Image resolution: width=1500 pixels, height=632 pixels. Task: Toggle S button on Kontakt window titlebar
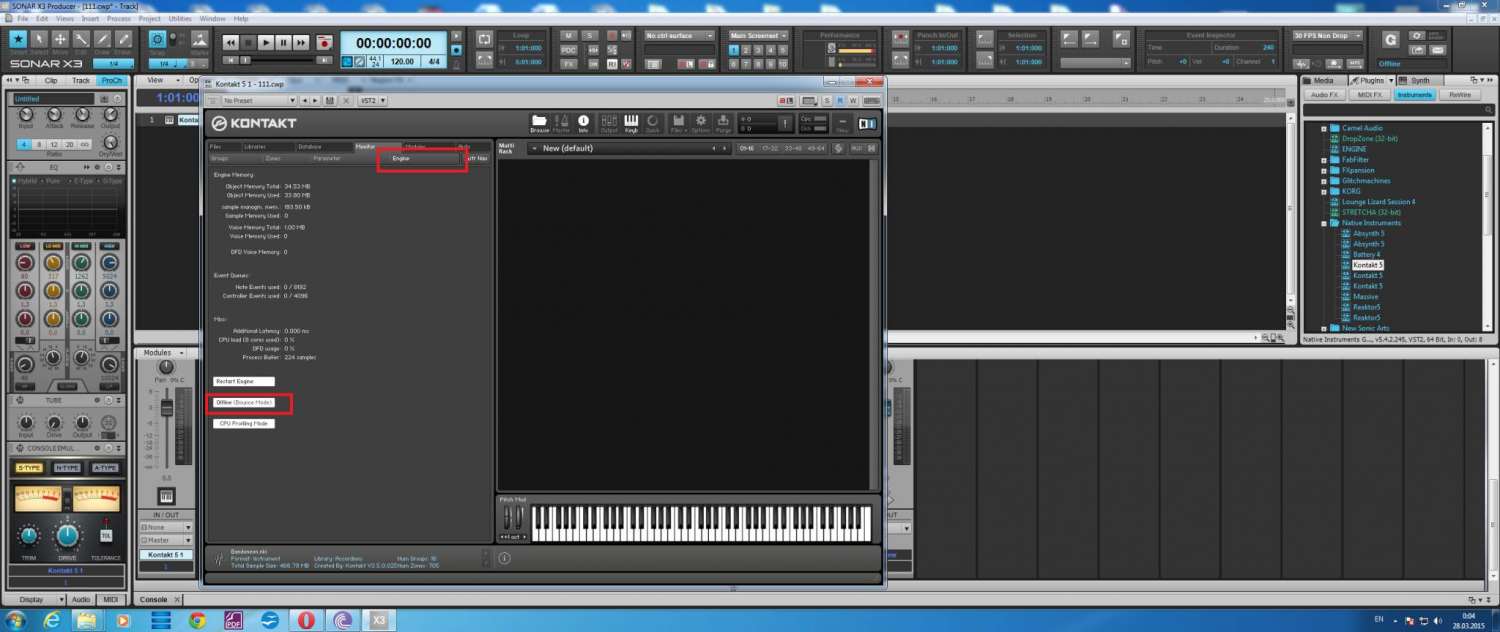pyautogui.click(x=827, y=101)
